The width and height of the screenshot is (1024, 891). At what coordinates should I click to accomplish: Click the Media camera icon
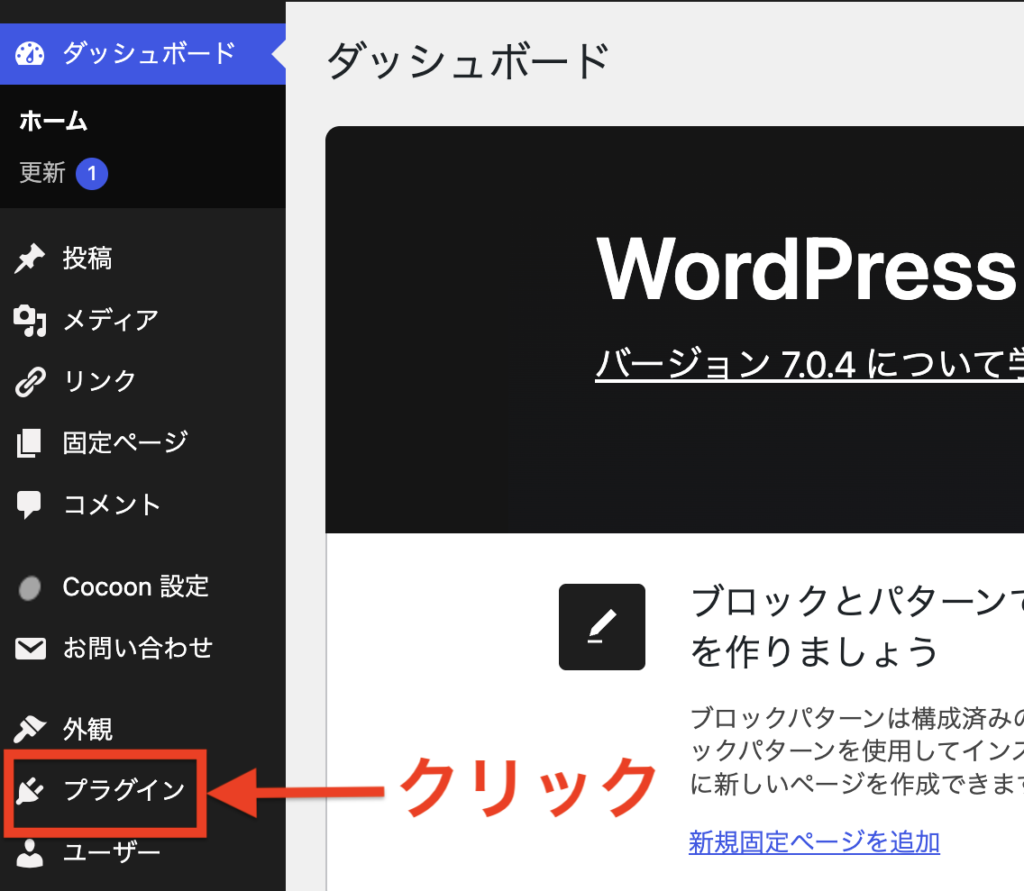pos(29,320)
